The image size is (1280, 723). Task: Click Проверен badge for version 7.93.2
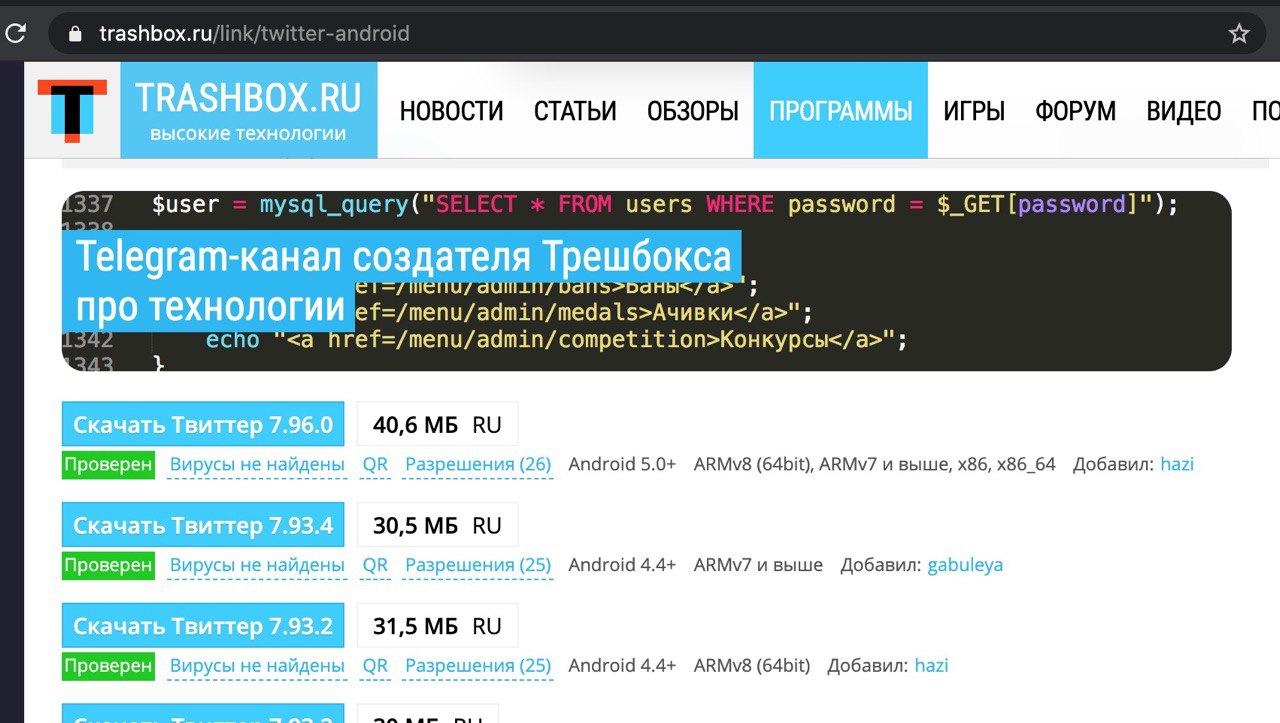108,665
